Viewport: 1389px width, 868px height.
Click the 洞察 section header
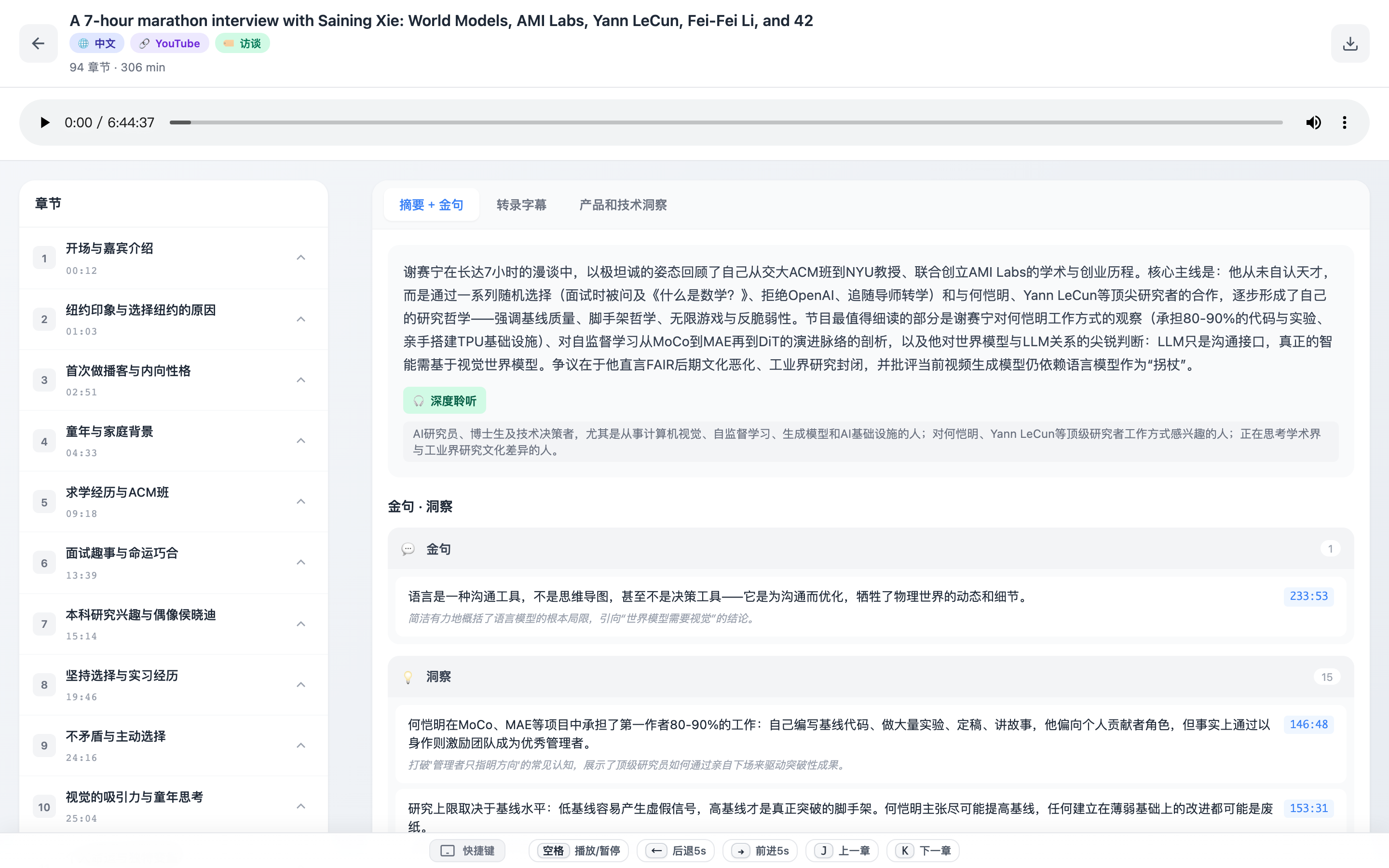coord(871,677)
